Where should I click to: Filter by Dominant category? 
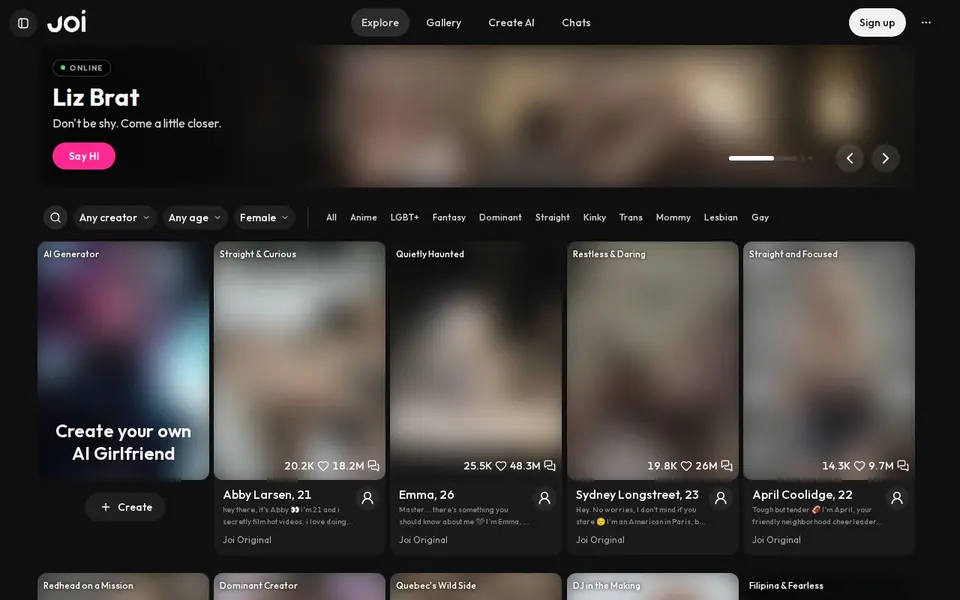point(500,217)
